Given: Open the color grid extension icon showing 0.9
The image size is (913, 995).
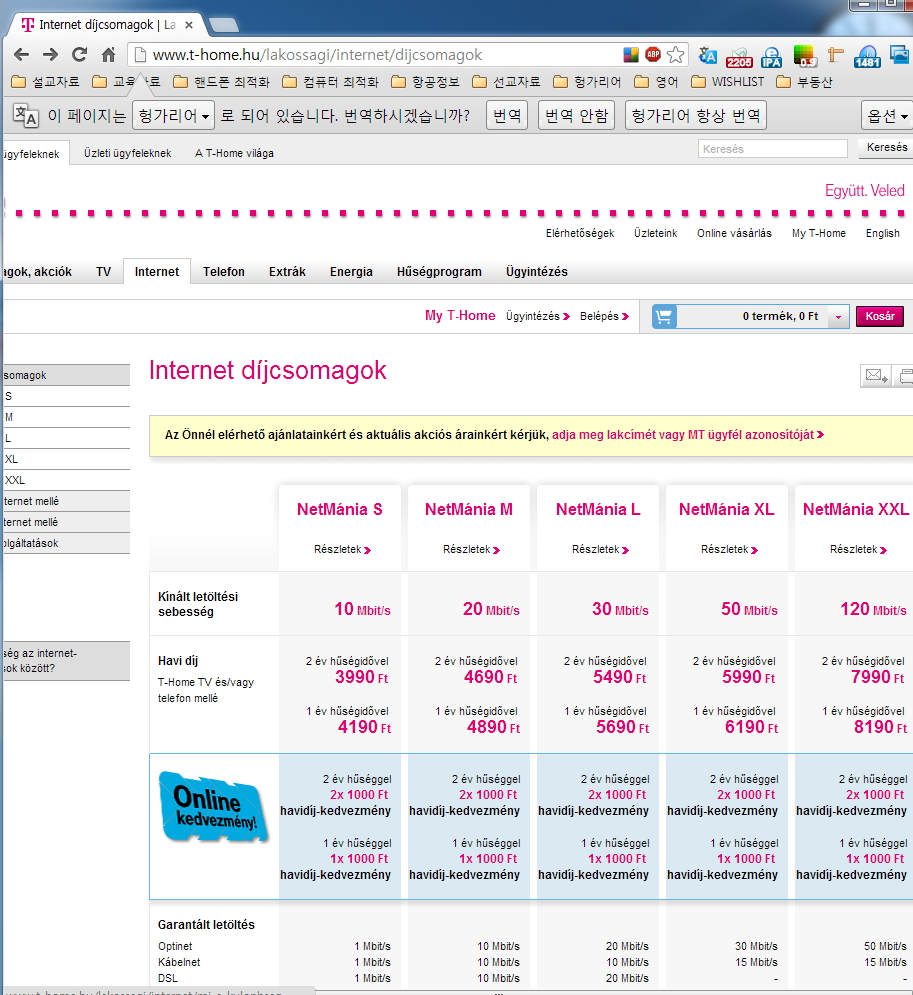Looking at the screenshot, I should coord(805,56).
